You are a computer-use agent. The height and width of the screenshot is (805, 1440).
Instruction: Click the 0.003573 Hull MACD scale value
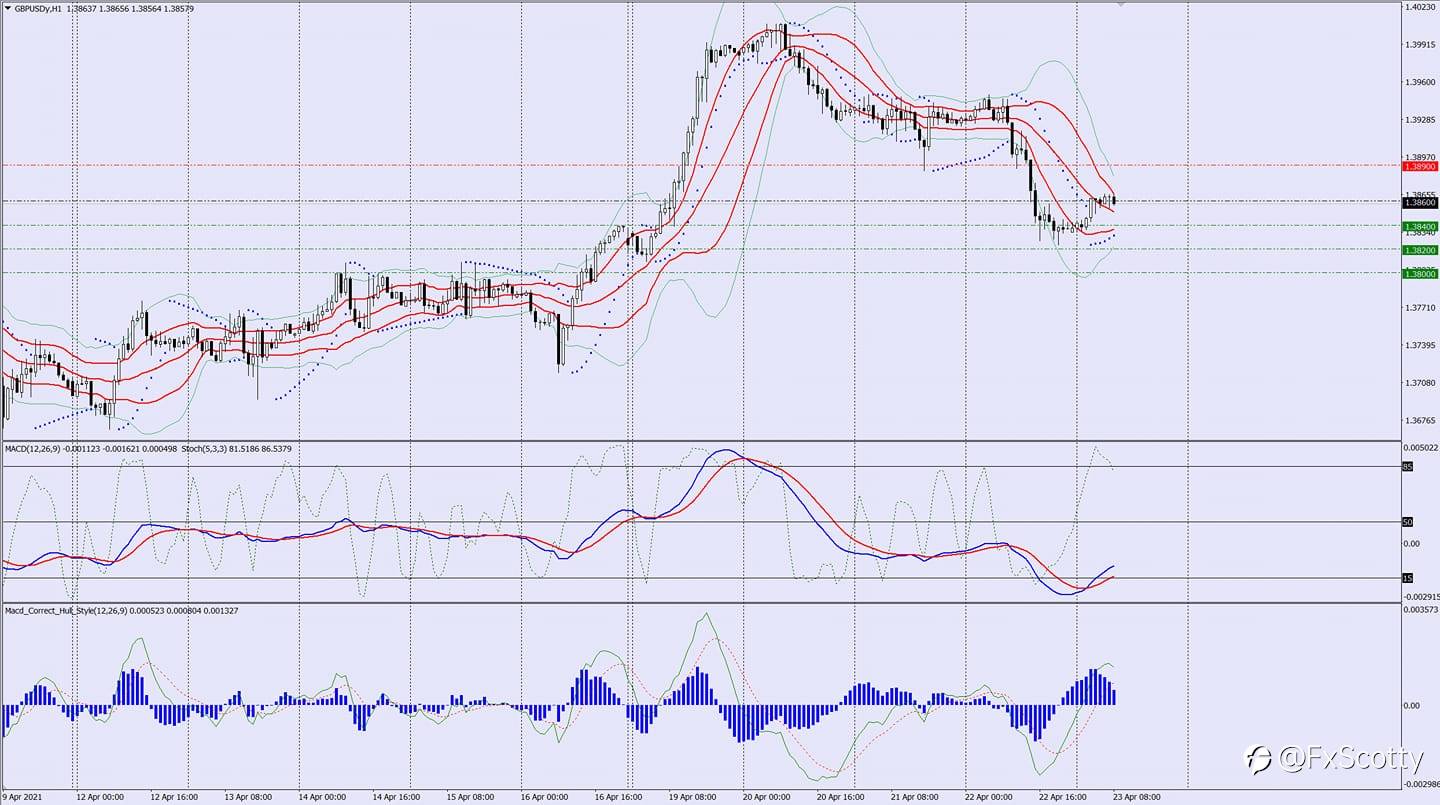pyautogui.click(x=1421, y=609)
